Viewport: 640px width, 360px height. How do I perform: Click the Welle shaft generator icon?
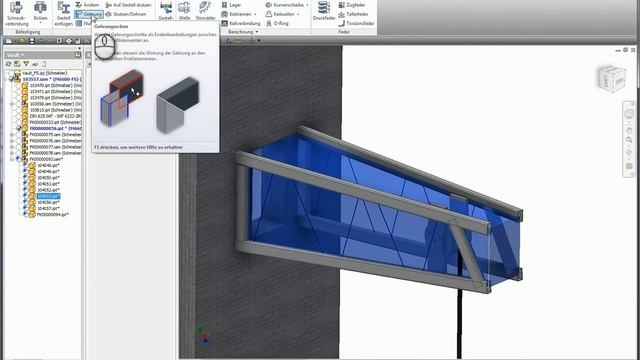click(184, 8)
